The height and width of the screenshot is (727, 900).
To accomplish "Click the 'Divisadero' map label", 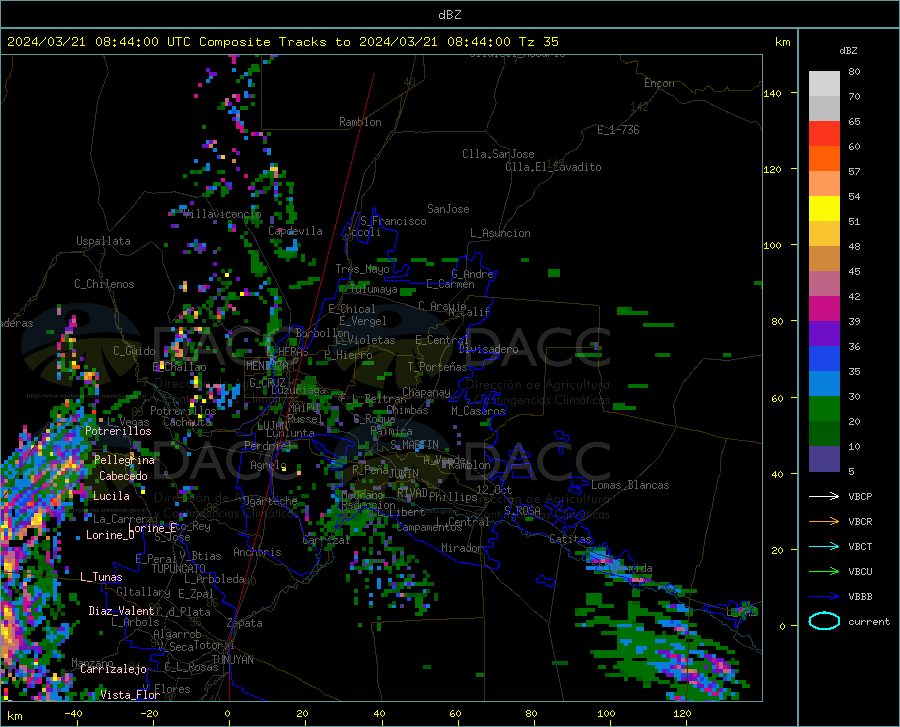I will [x=488, y=349].
